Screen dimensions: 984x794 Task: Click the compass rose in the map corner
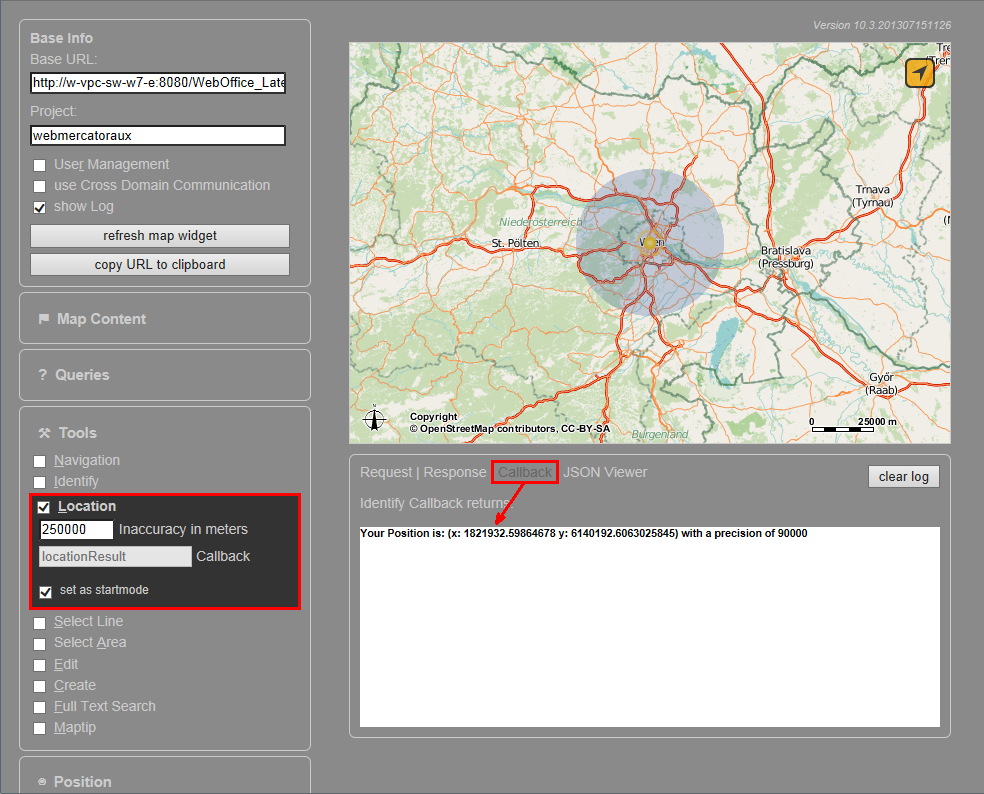pyautogui.click(x=375, y=421)
